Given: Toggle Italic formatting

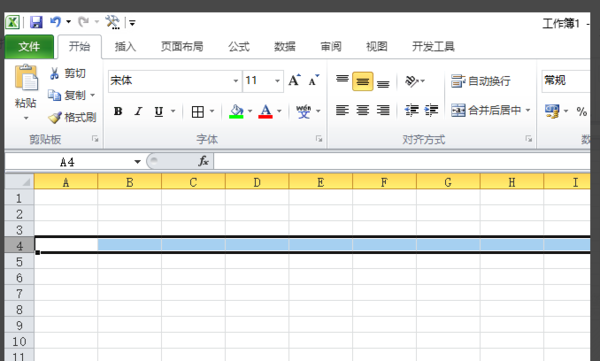Looking at the screenshot, I should coord(138,111).
